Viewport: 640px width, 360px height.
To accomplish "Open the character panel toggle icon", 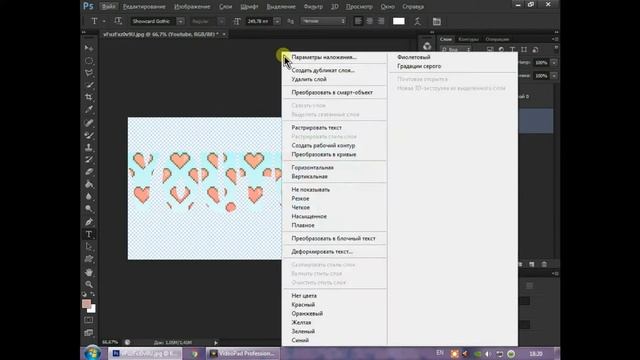I will click(x=437, y=21).
